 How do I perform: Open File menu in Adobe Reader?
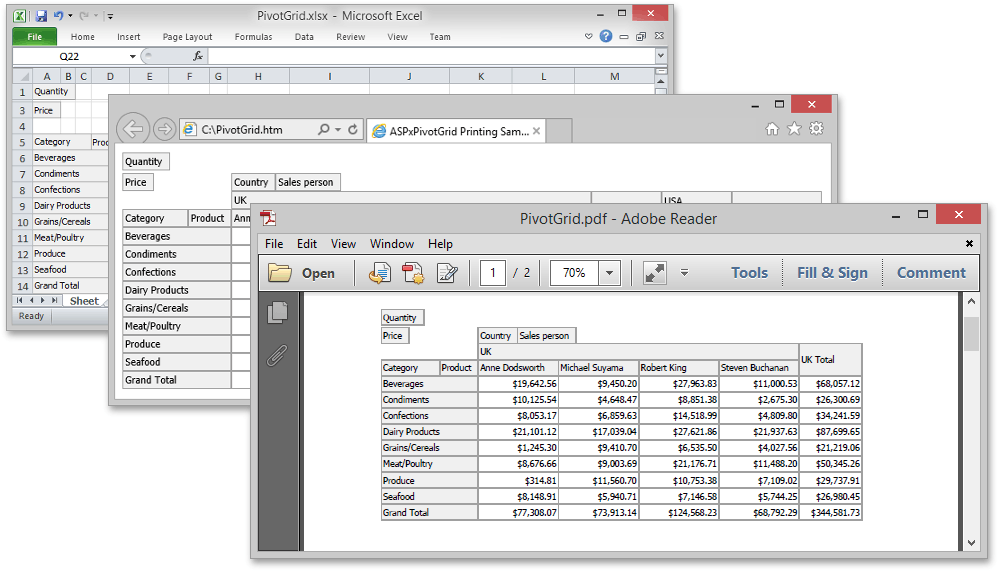[x=274, y=244]
